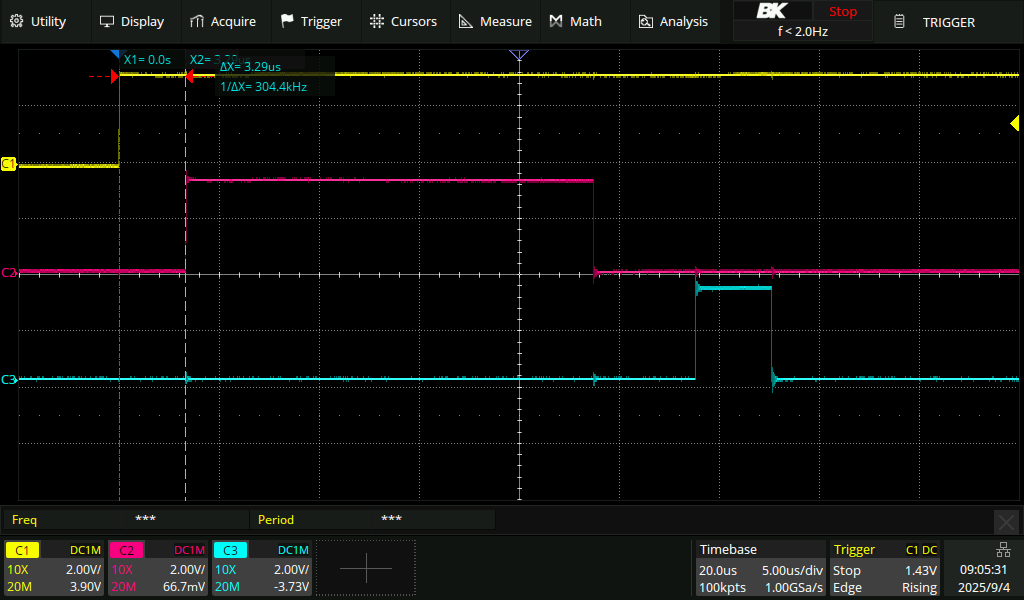Click the C2 66.7mV offset value
The image size is (1024, 600).
184,587
